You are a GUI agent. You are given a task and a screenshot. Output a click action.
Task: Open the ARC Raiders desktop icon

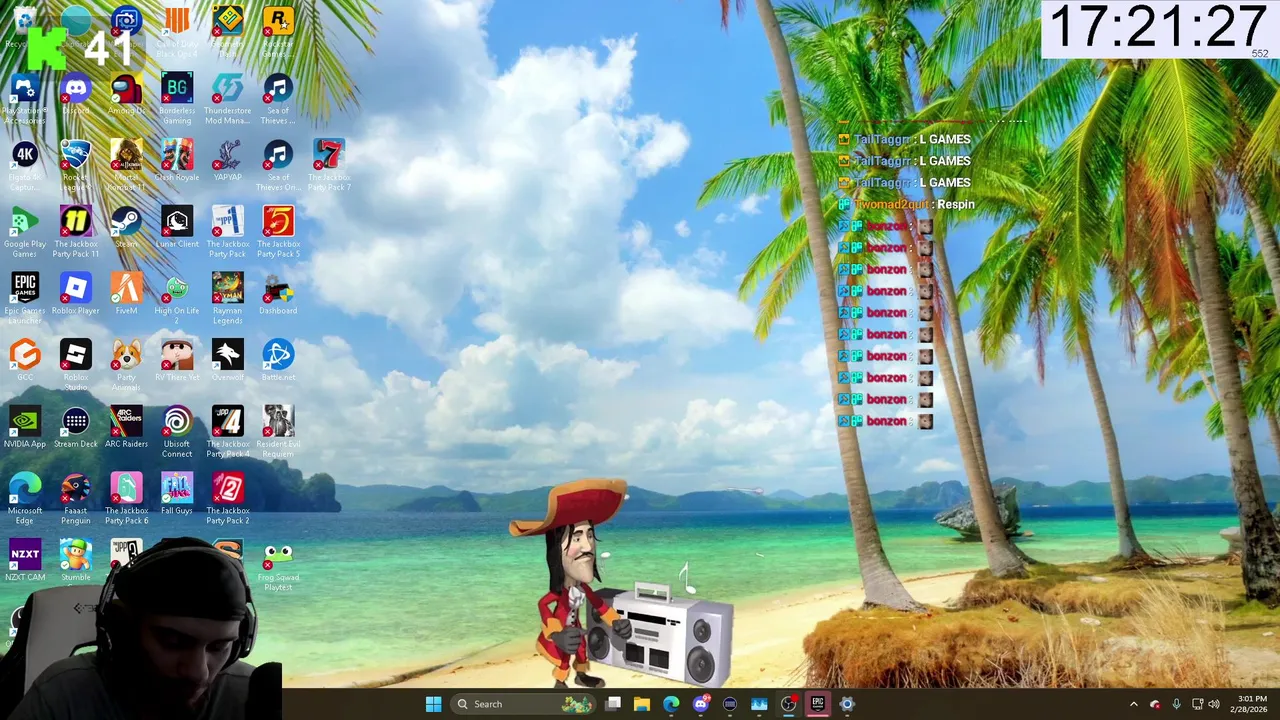pyautogui.click(x=126, y=428)
